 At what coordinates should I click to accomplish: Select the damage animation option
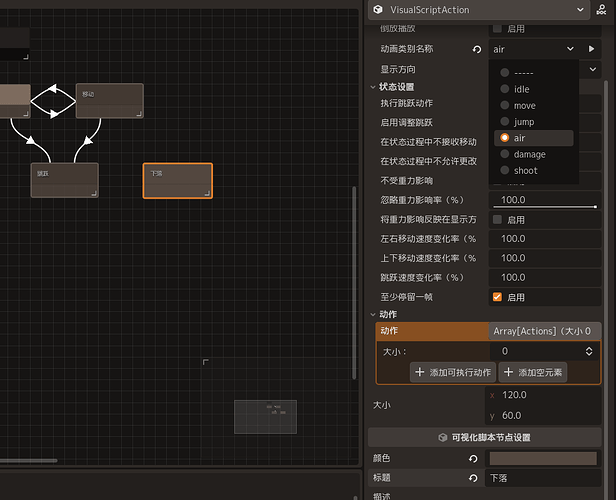(x=534, y=154)
